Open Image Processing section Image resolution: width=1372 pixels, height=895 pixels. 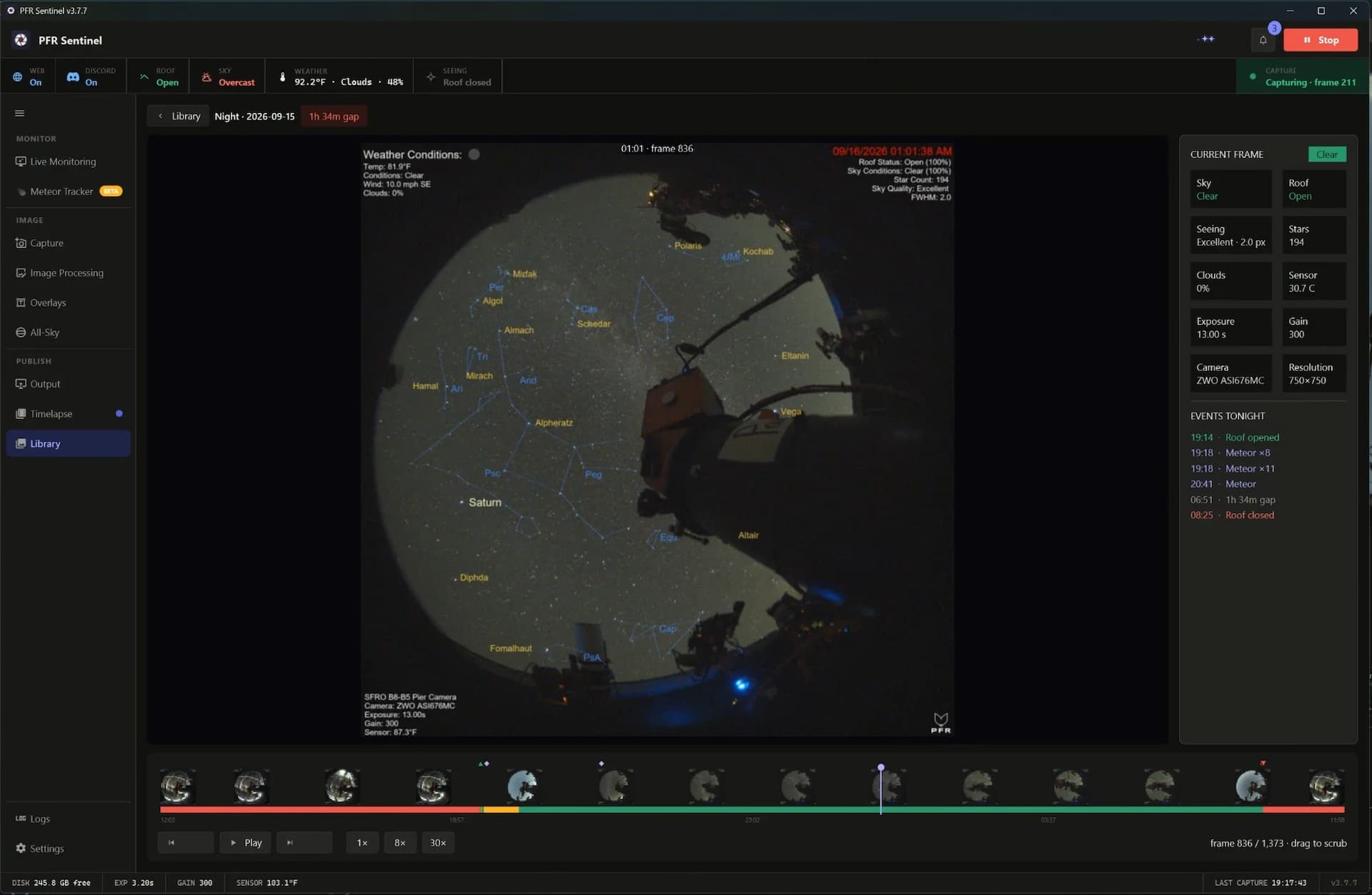pos(68,273)
